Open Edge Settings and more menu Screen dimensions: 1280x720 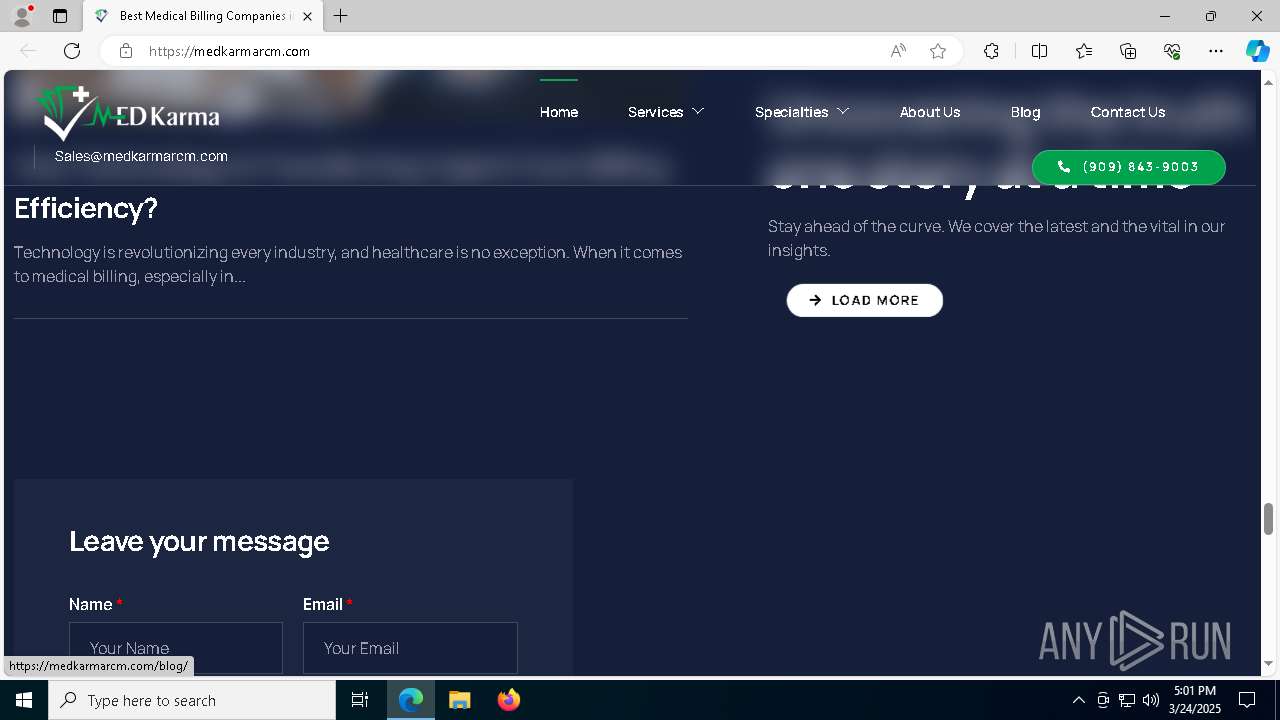point(1216,51)
